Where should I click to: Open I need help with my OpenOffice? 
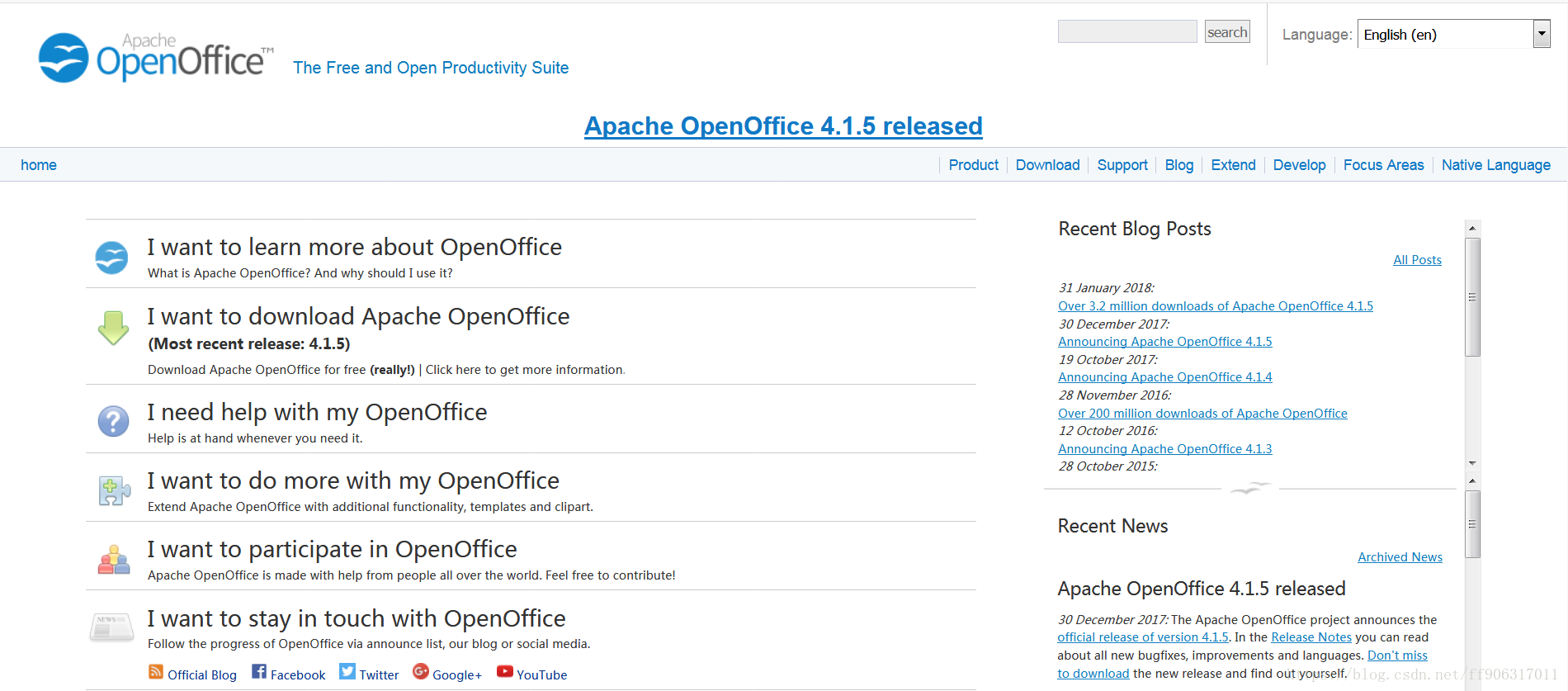click(317, 412)
